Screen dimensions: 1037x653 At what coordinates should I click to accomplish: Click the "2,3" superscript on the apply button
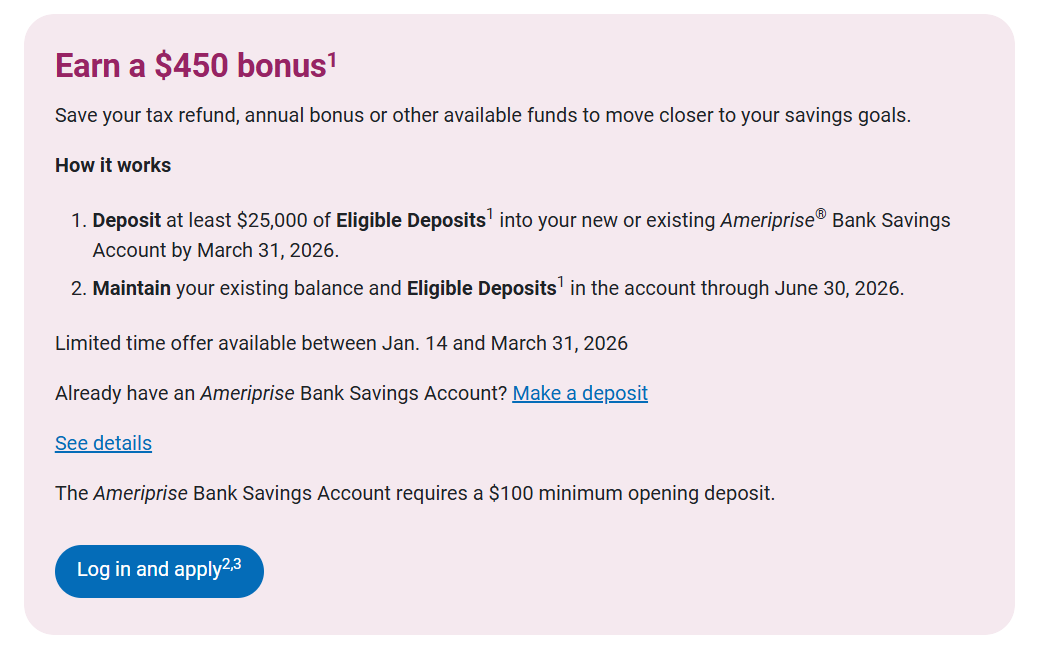(x=231, y=564)
